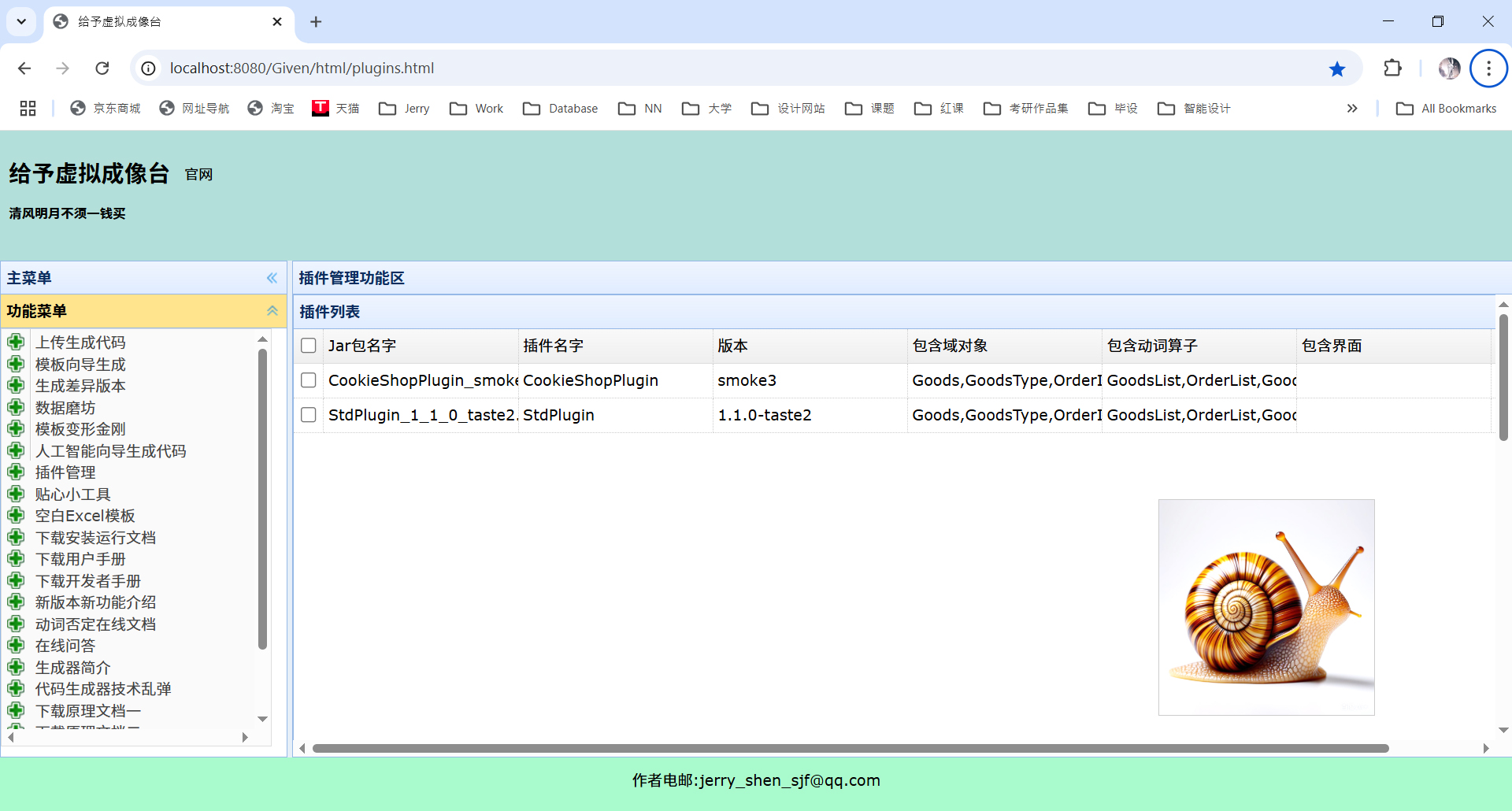Open the bookmarks overflow chevron

(1351, 108)
